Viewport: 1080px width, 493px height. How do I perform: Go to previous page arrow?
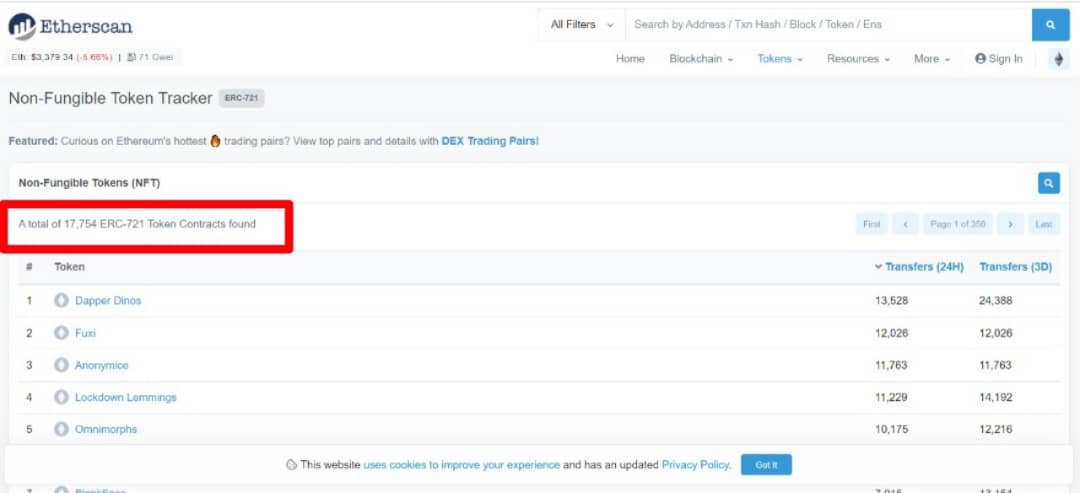pos(905,224)
